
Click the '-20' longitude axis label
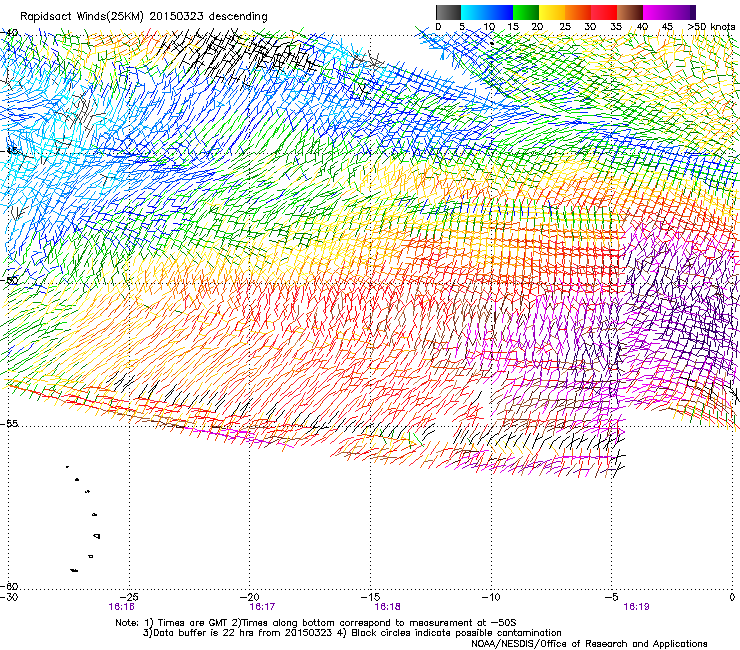(x=250, y=597)
